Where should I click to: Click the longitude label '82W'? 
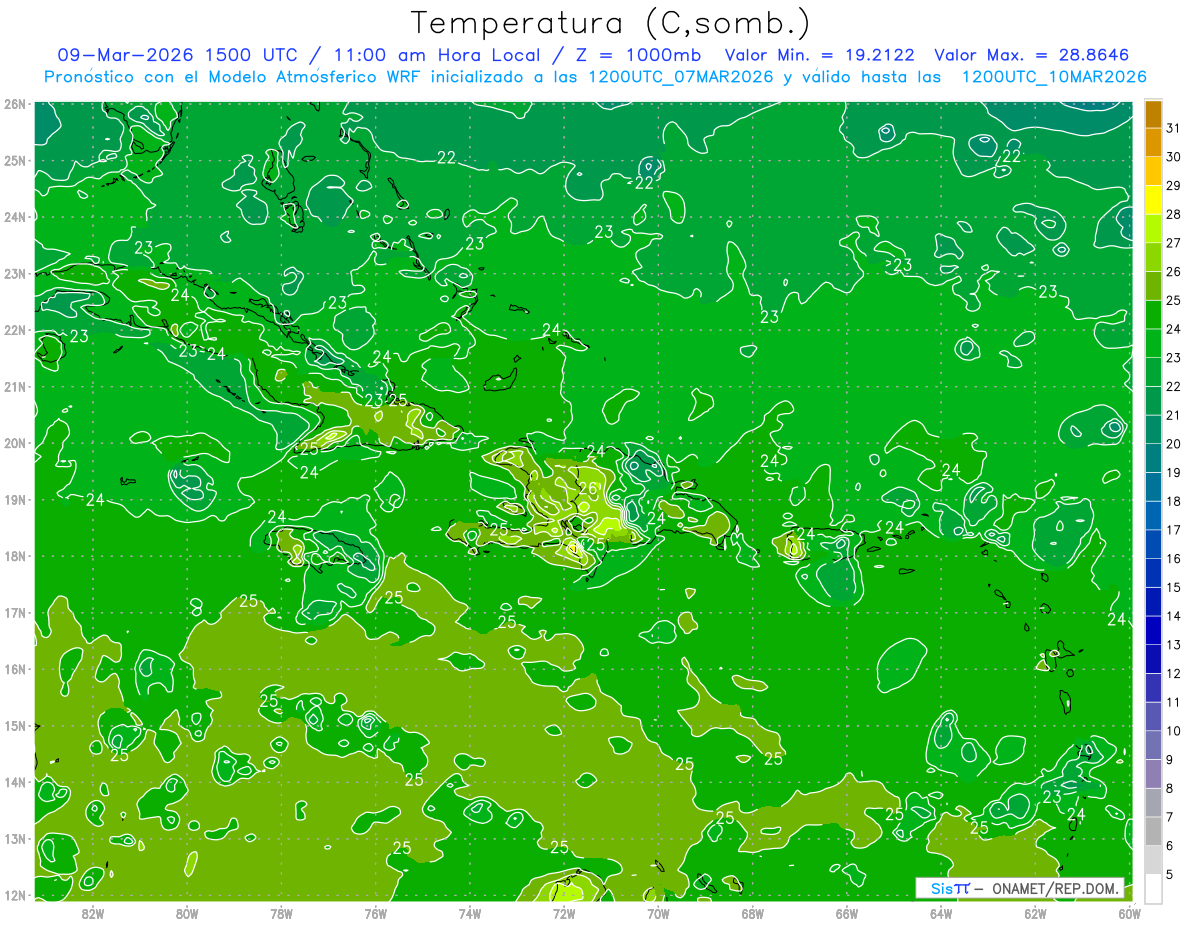(x=93, y=912)
